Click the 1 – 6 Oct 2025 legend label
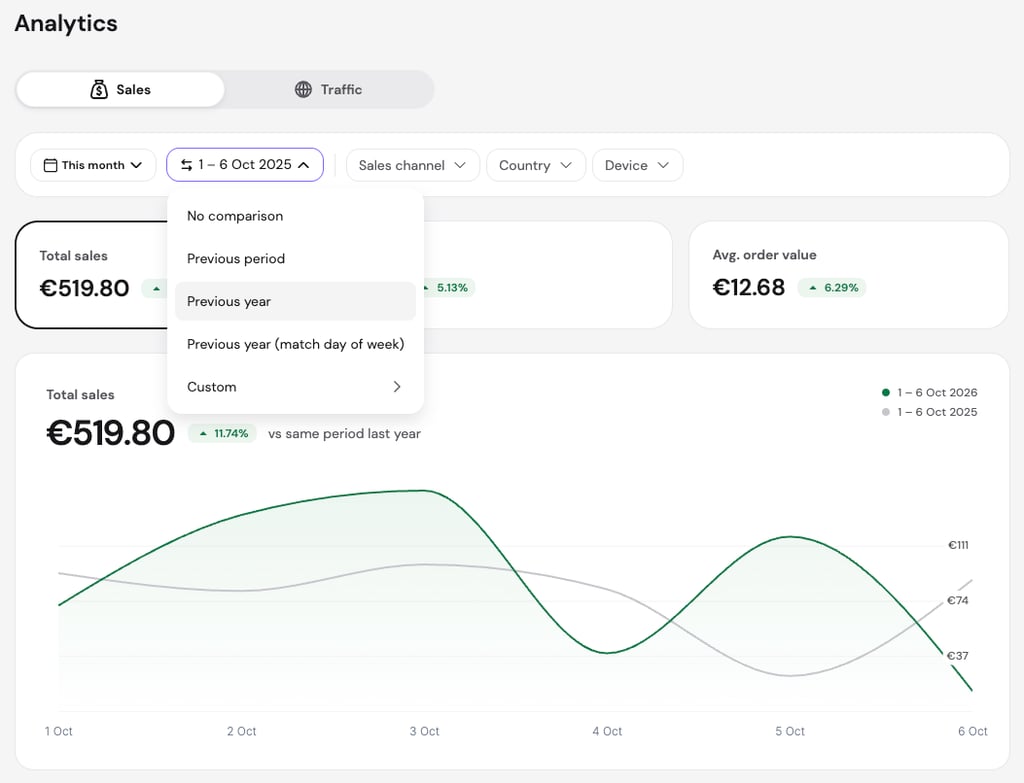 click(937, 412)
